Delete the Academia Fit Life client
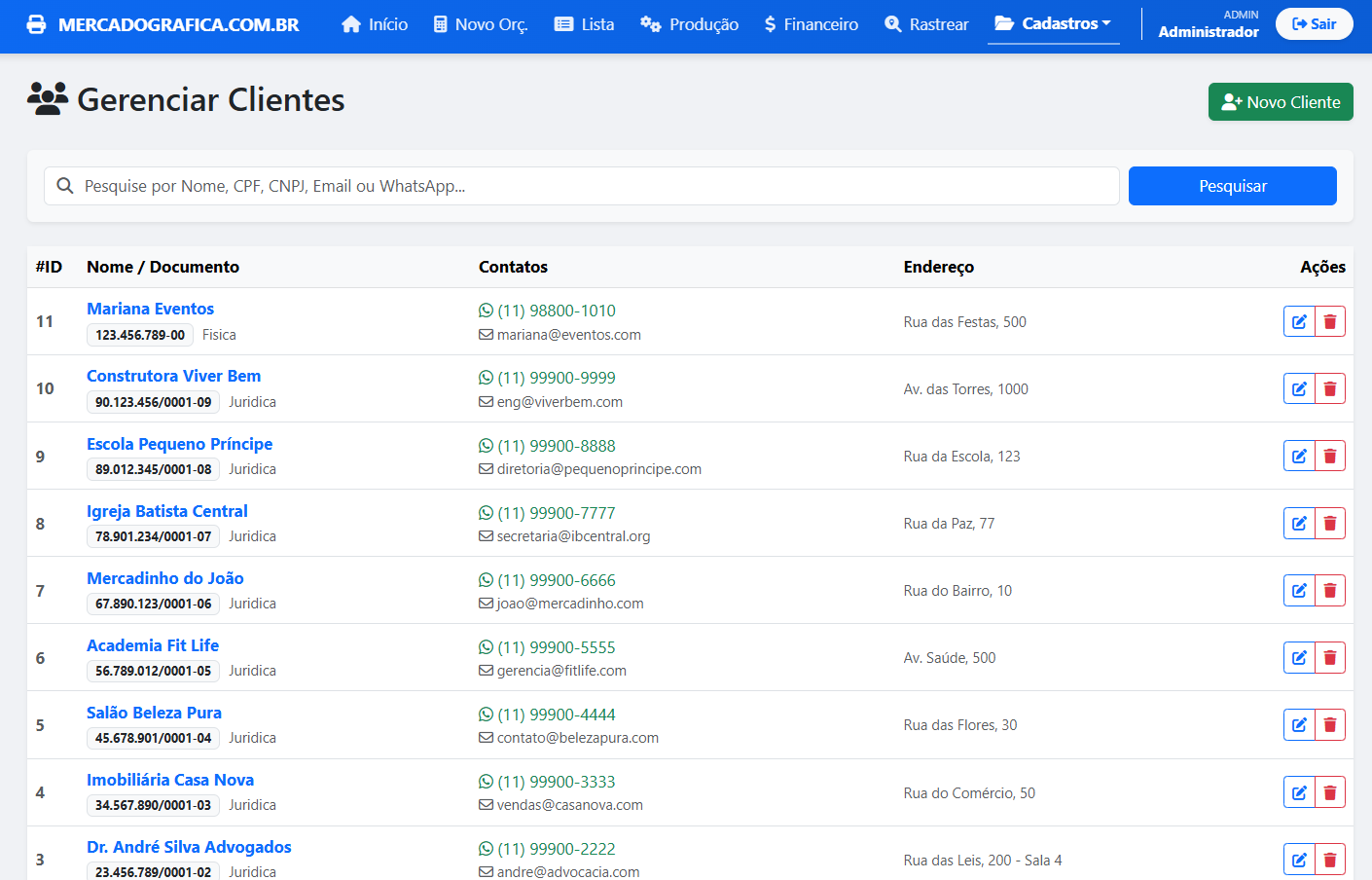 tap(1330, 657)
